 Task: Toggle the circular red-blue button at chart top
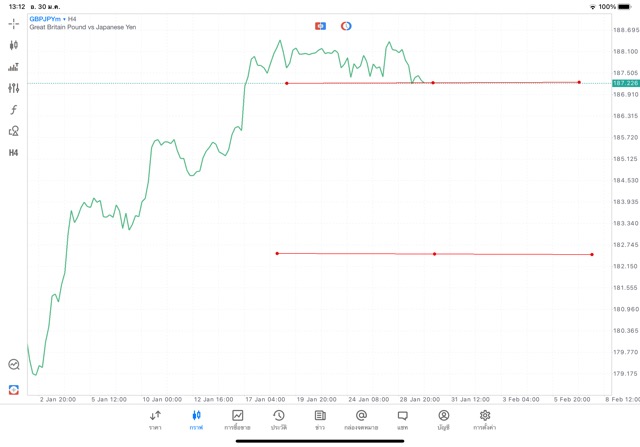[x=346, y=25]
